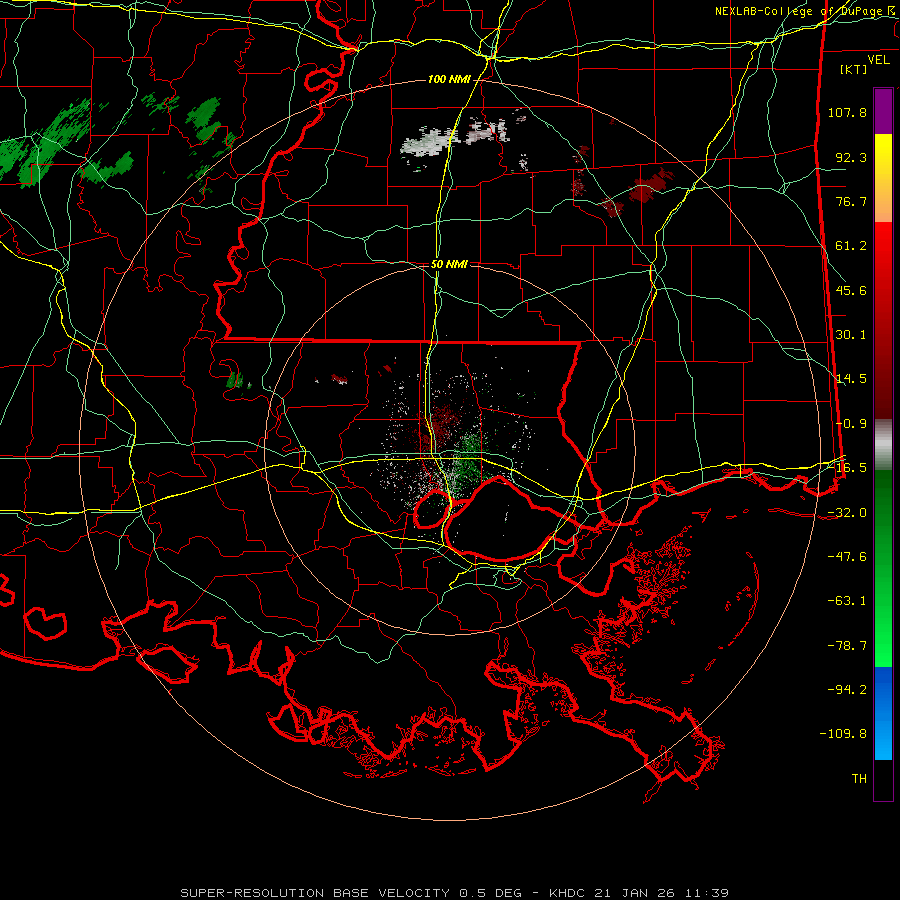
Task: Click the -109.8 legend value
Action: (843, 734)
